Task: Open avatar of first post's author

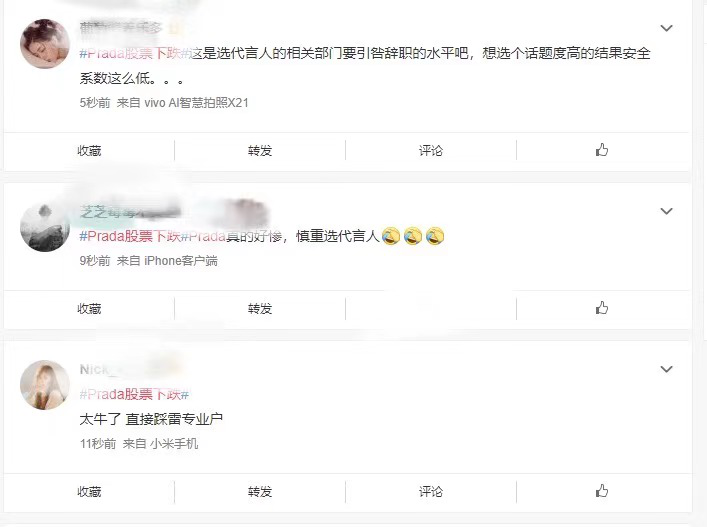Action: pos(45,44)
